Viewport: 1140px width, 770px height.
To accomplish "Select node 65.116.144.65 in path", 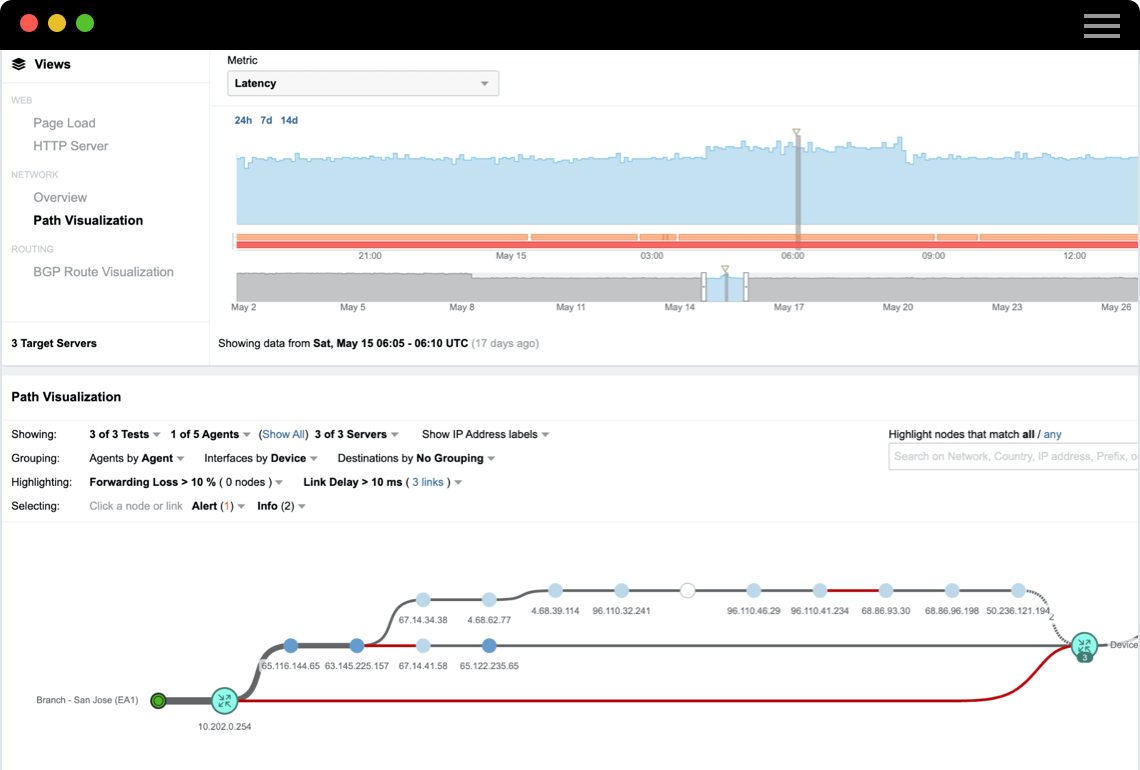I will pos(290,646).
